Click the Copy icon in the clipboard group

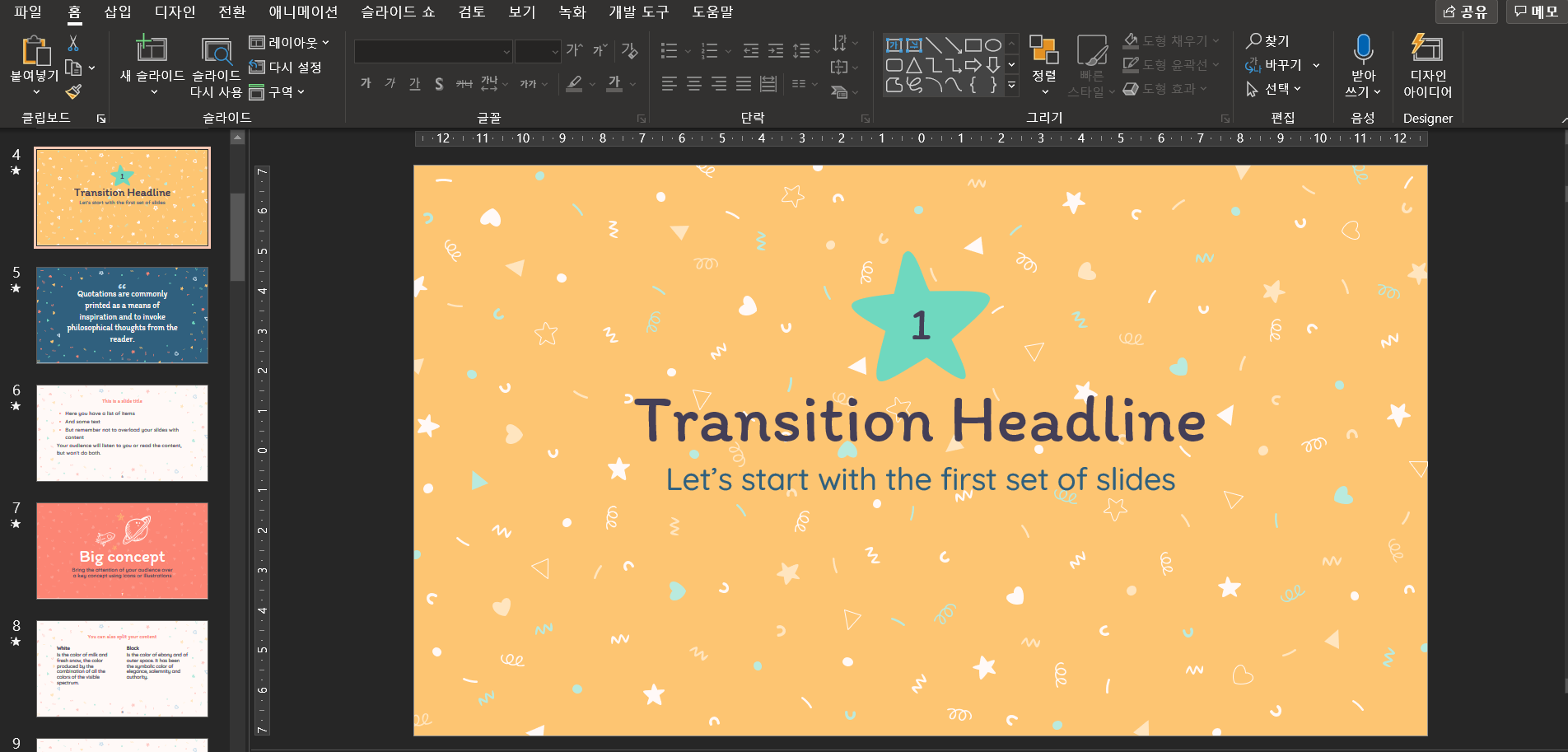(73, 68)
